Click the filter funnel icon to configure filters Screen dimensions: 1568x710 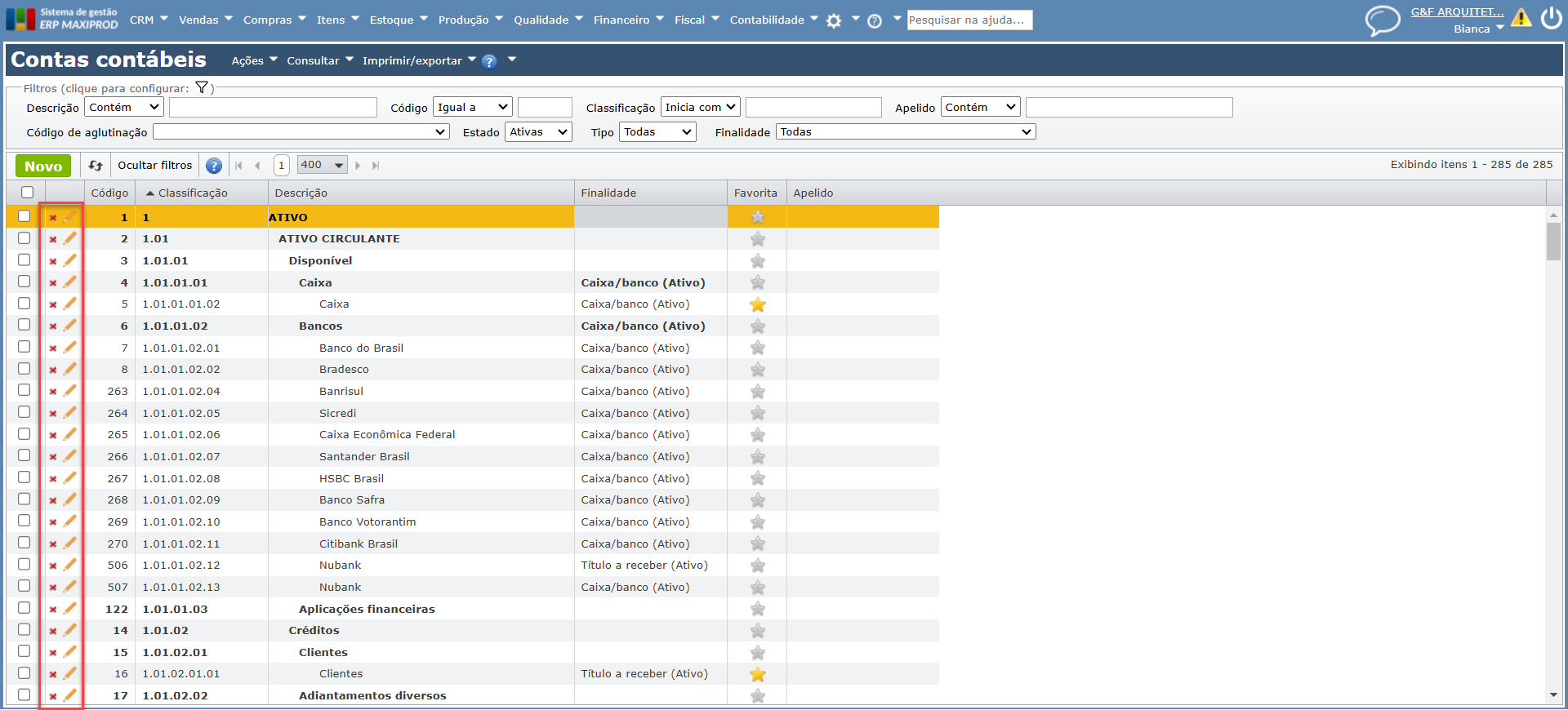click(202, 88)
